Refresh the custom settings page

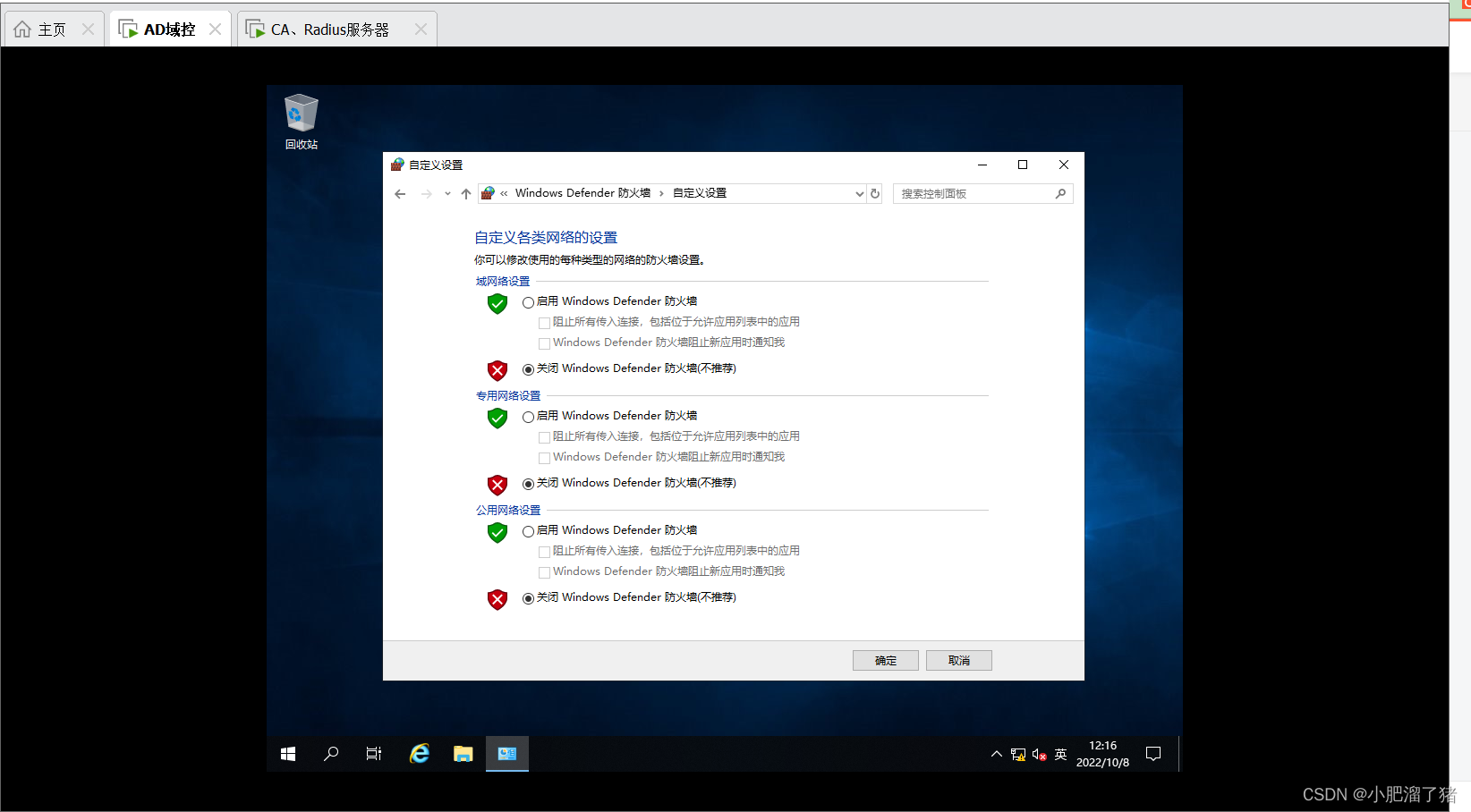875,194
